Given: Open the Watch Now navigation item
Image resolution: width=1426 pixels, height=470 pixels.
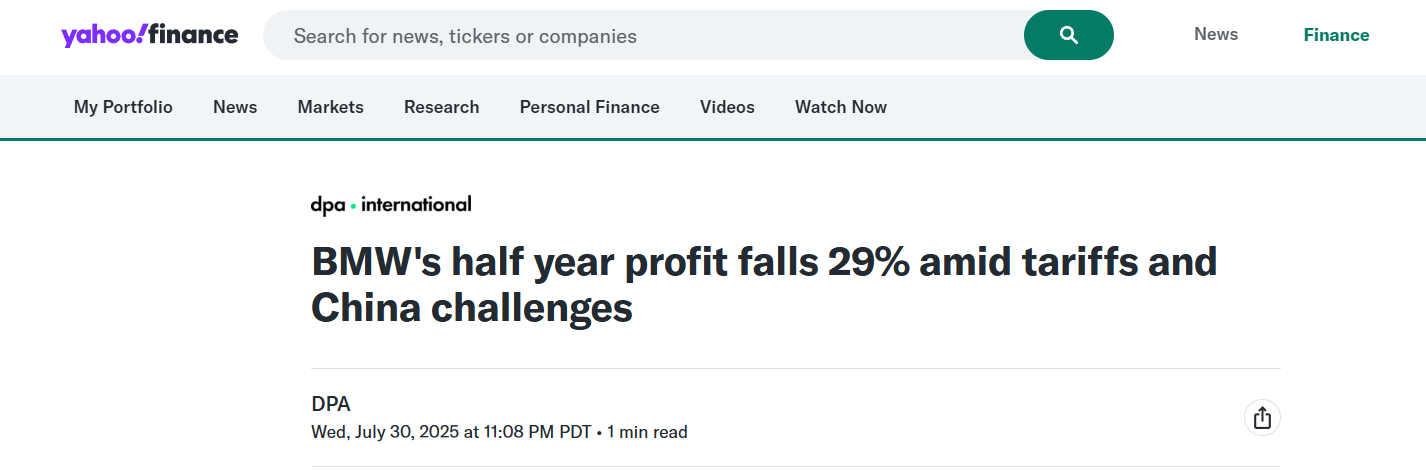Looking at the screenshot, I should tap(841, 107).
